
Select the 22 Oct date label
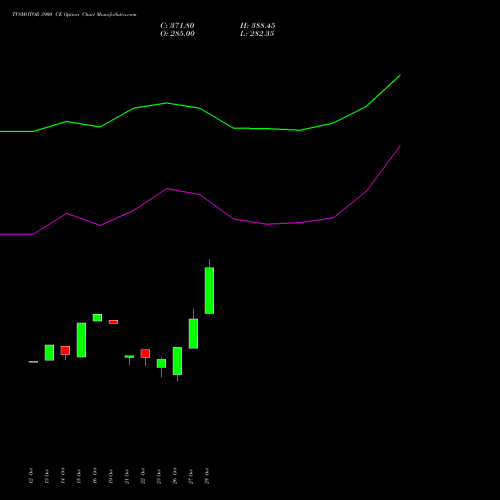pyautogui.click(x=143, y=476)
